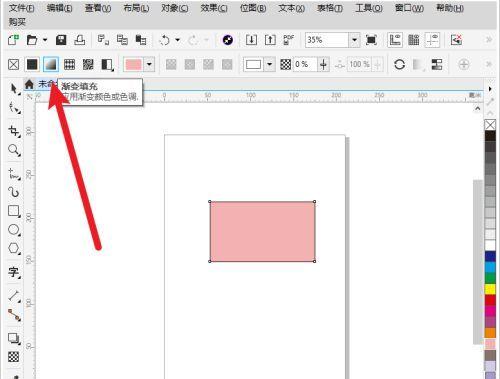Select the No fill icon

point(13,64)
